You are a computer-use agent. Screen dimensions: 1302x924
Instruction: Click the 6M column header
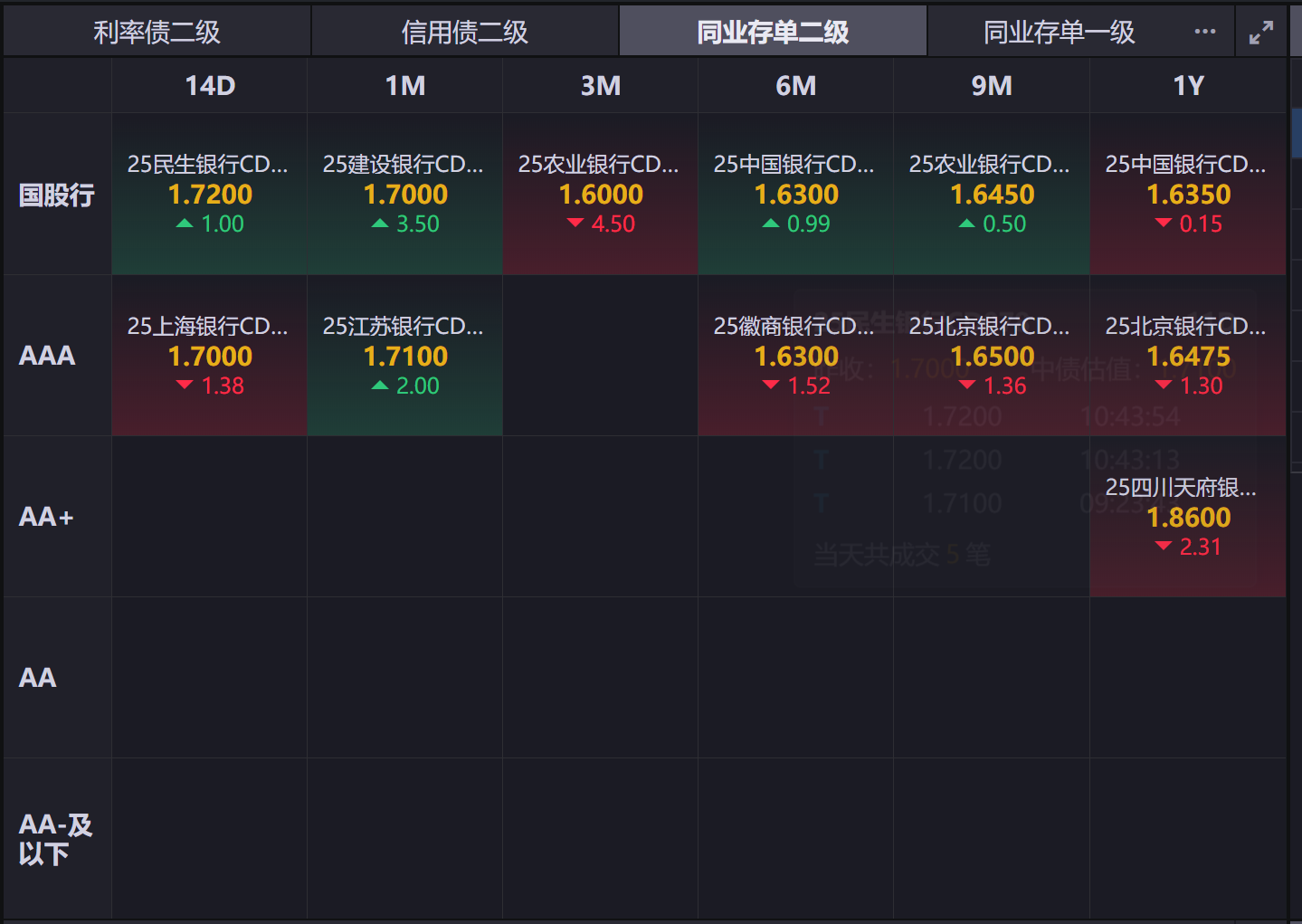[796, 86]
